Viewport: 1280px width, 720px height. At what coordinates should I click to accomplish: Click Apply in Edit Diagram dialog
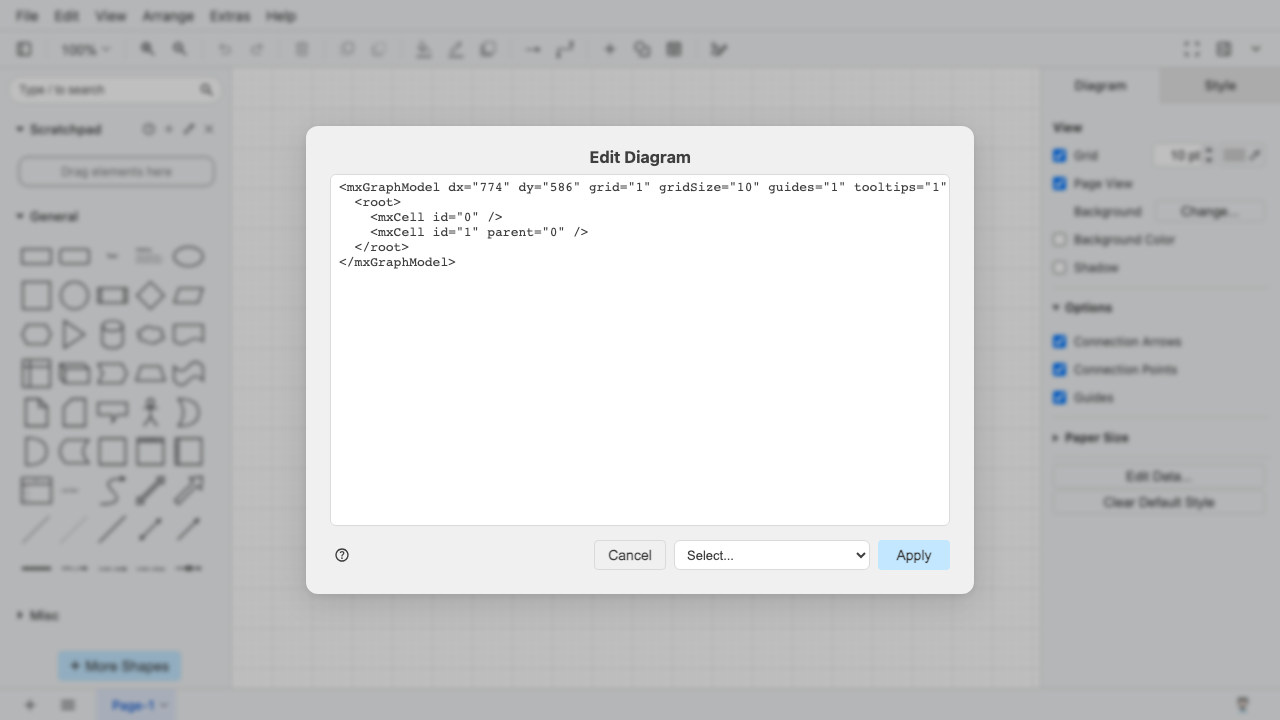(x=914, y=555)
